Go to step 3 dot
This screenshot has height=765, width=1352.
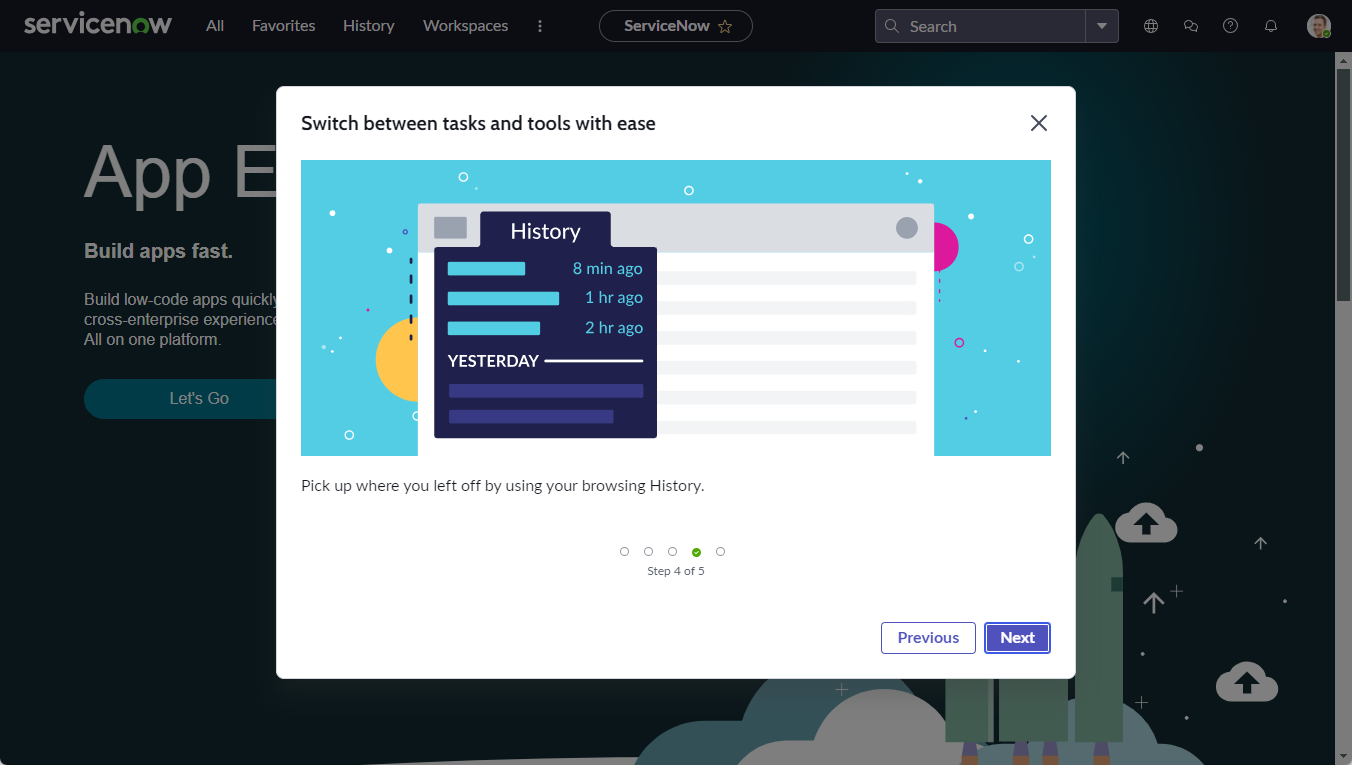tap(673, 552)
